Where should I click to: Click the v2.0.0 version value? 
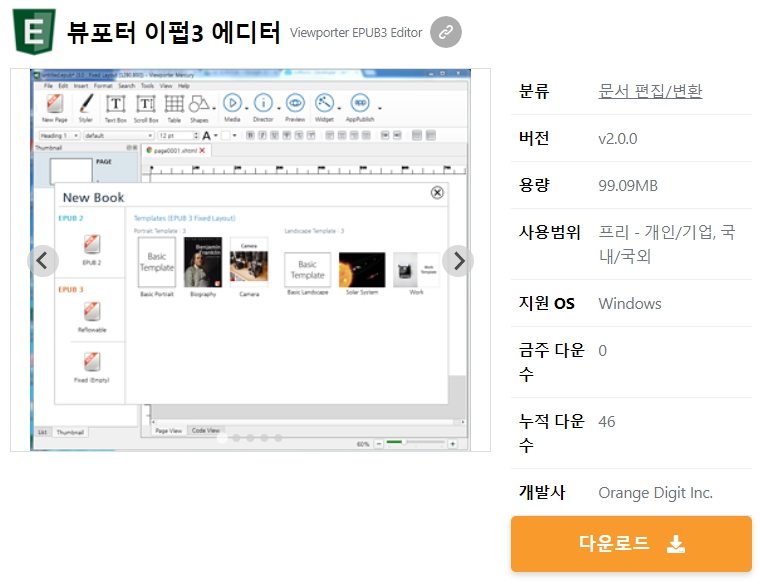tap(618, 139)
